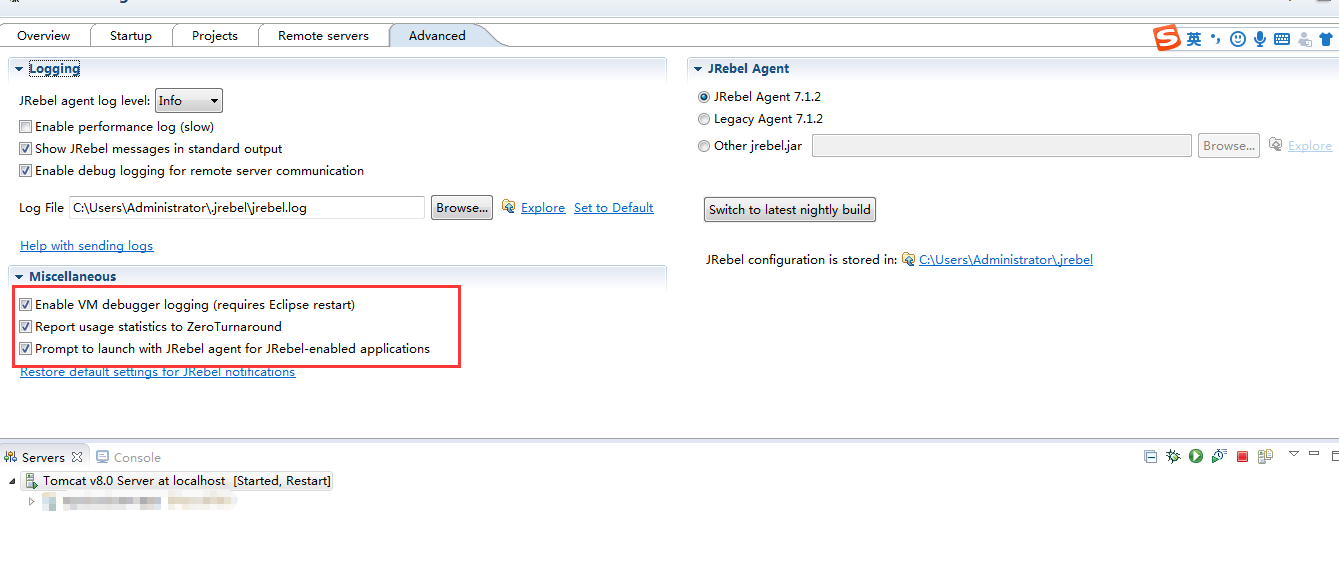This screenshot has height=579, width=1339.
Task: Select Legacy Agent 7.1.2 radio button
Action: click(704, 119)
